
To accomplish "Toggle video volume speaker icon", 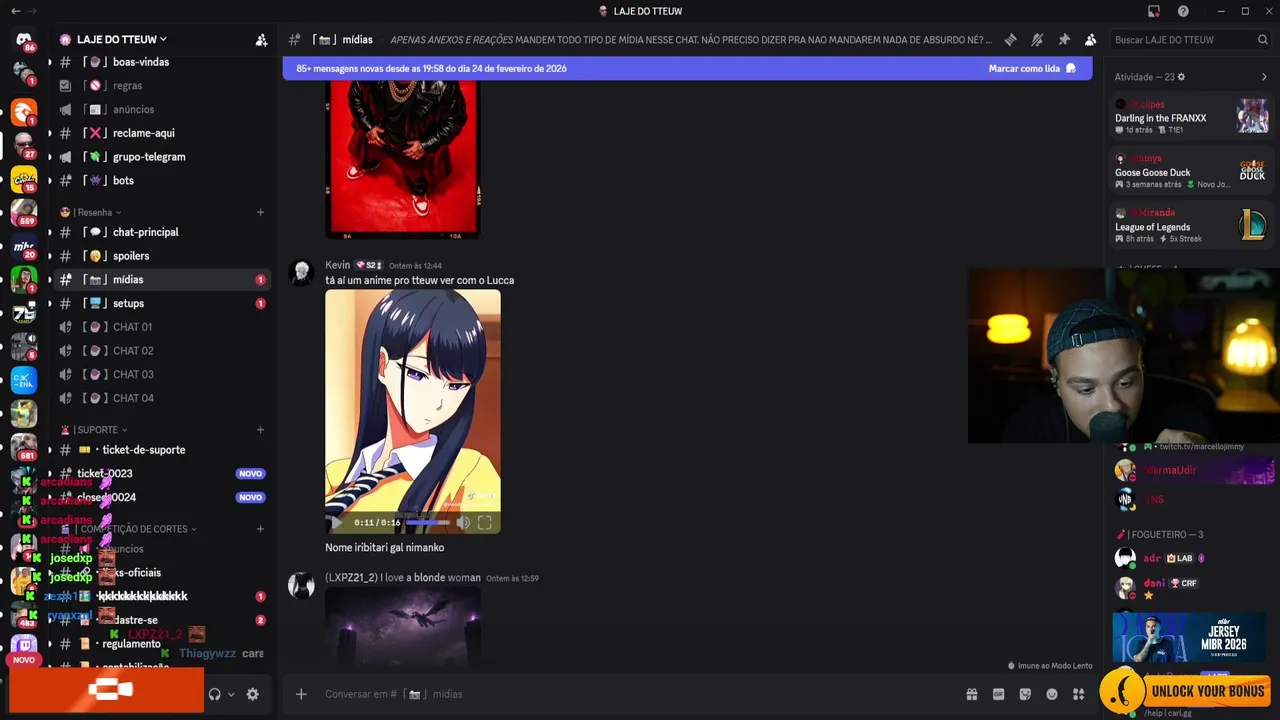I will coord(463,522).
